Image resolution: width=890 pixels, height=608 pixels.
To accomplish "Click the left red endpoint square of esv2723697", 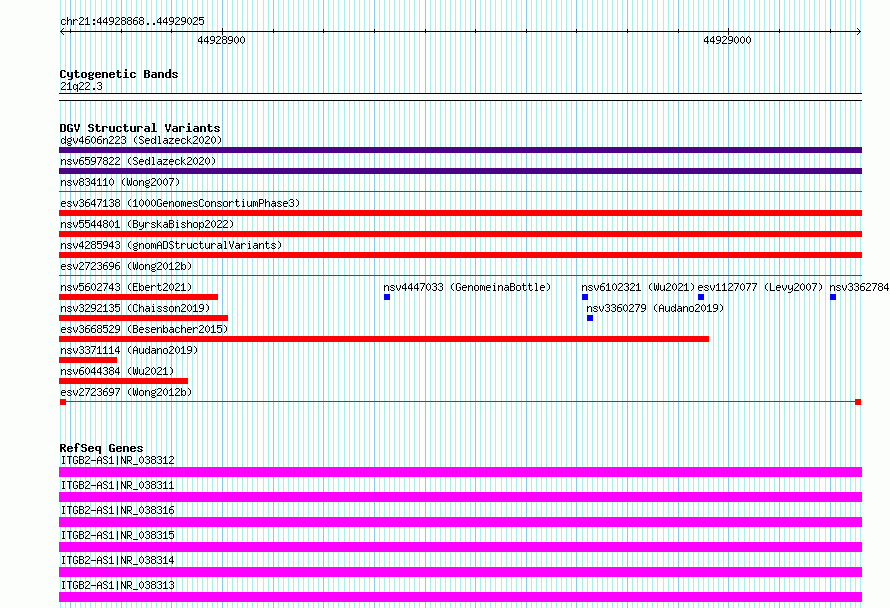I will [63, 402].
